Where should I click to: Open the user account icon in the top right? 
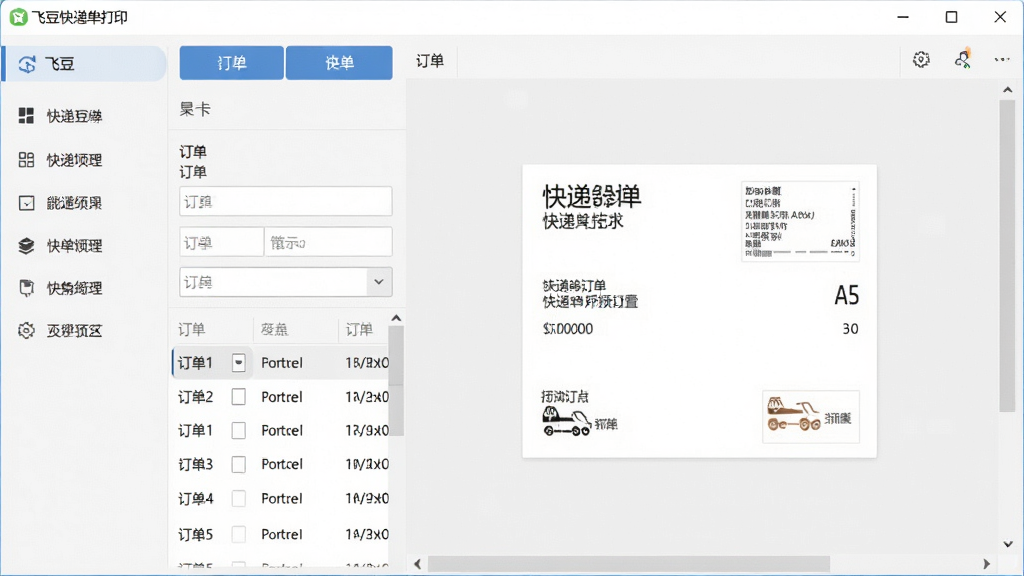coord(962,59)
